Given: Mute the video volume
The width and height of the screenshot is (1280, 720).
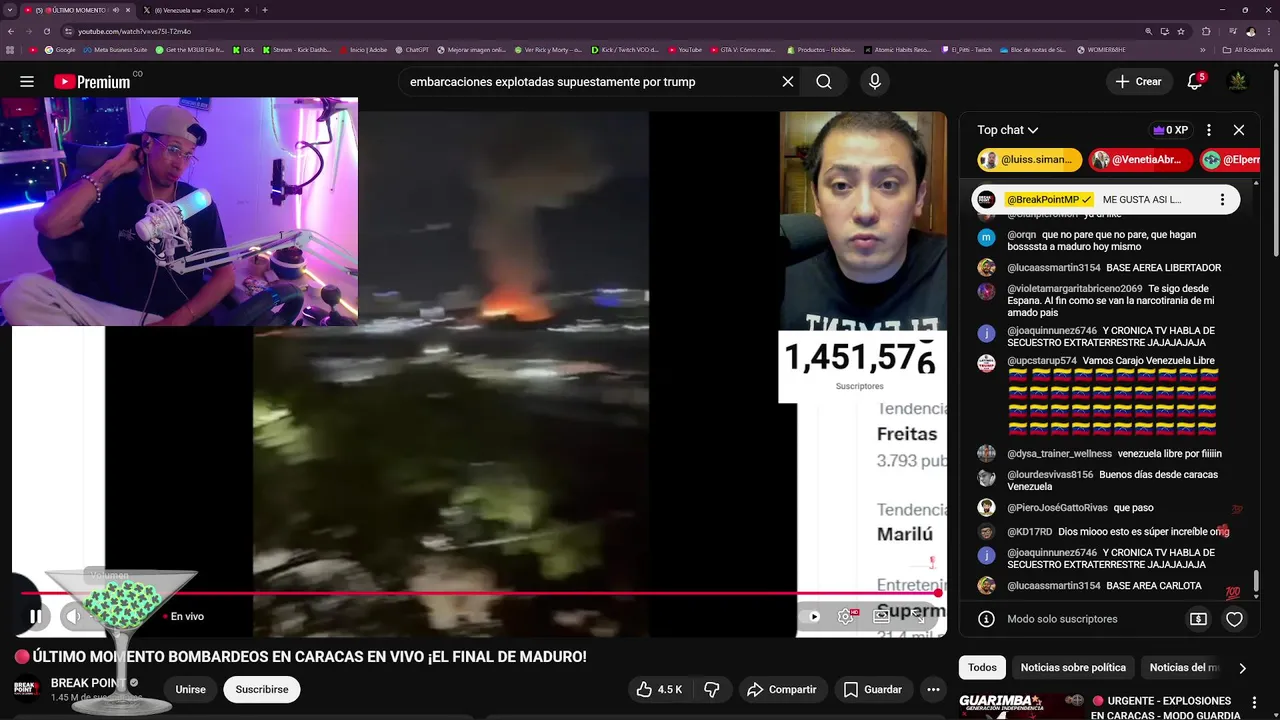Looking at the screenshot, I should (x=73, y=617).
